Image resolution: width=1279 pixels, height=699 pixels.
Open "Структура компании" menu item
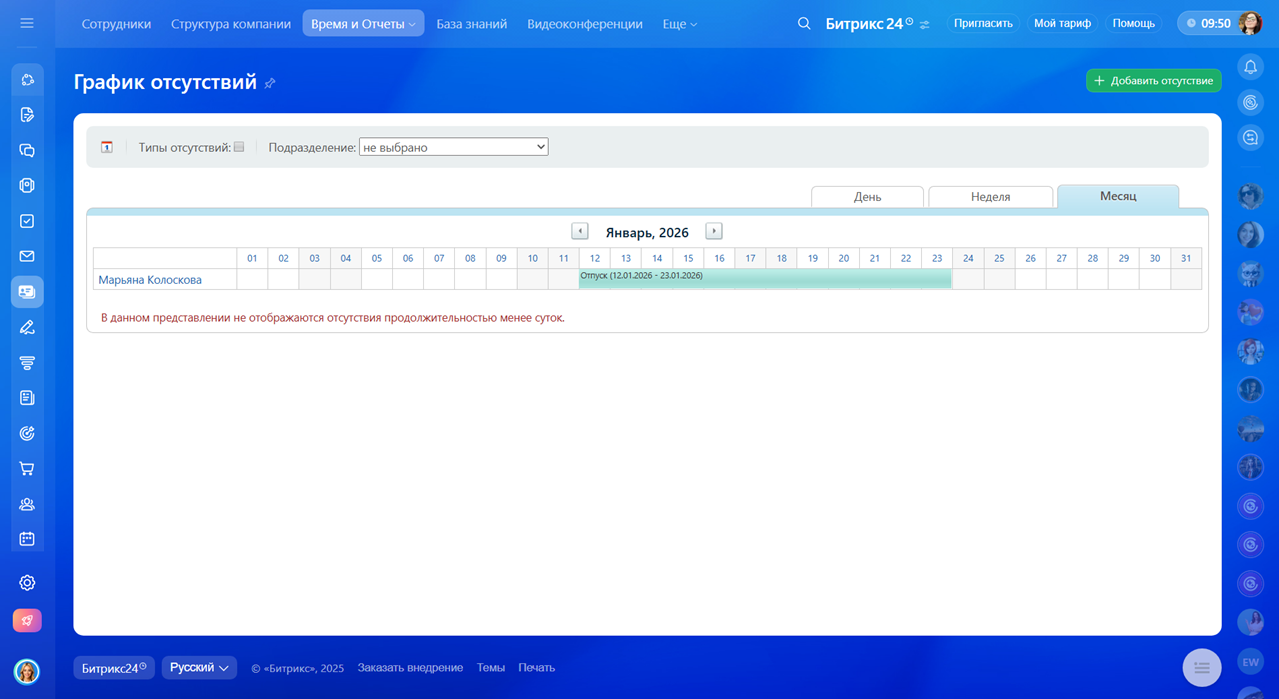point(231,23)
